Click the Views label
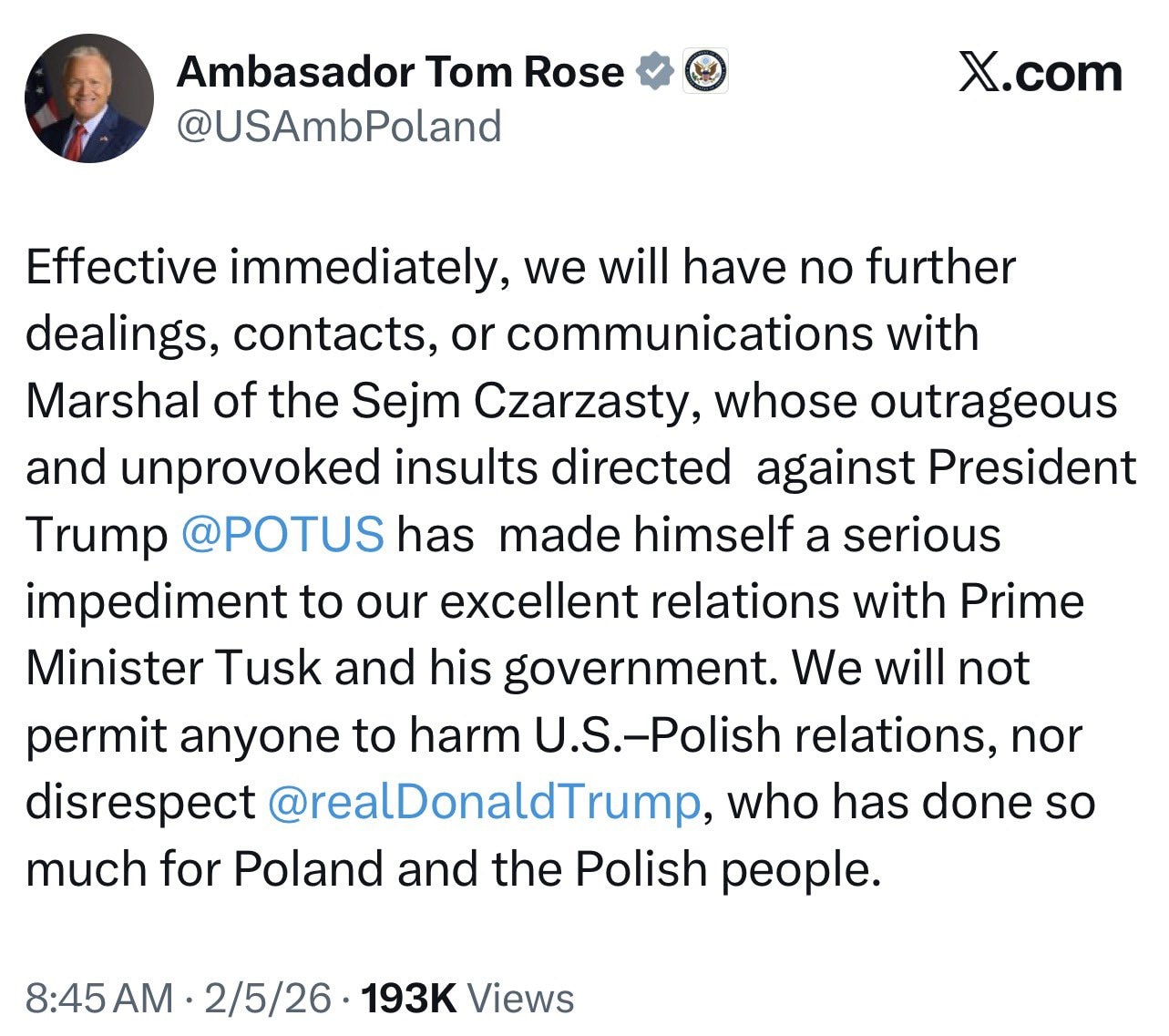The width and height of the screenshot is (1169, 1036). coord(520,999)
